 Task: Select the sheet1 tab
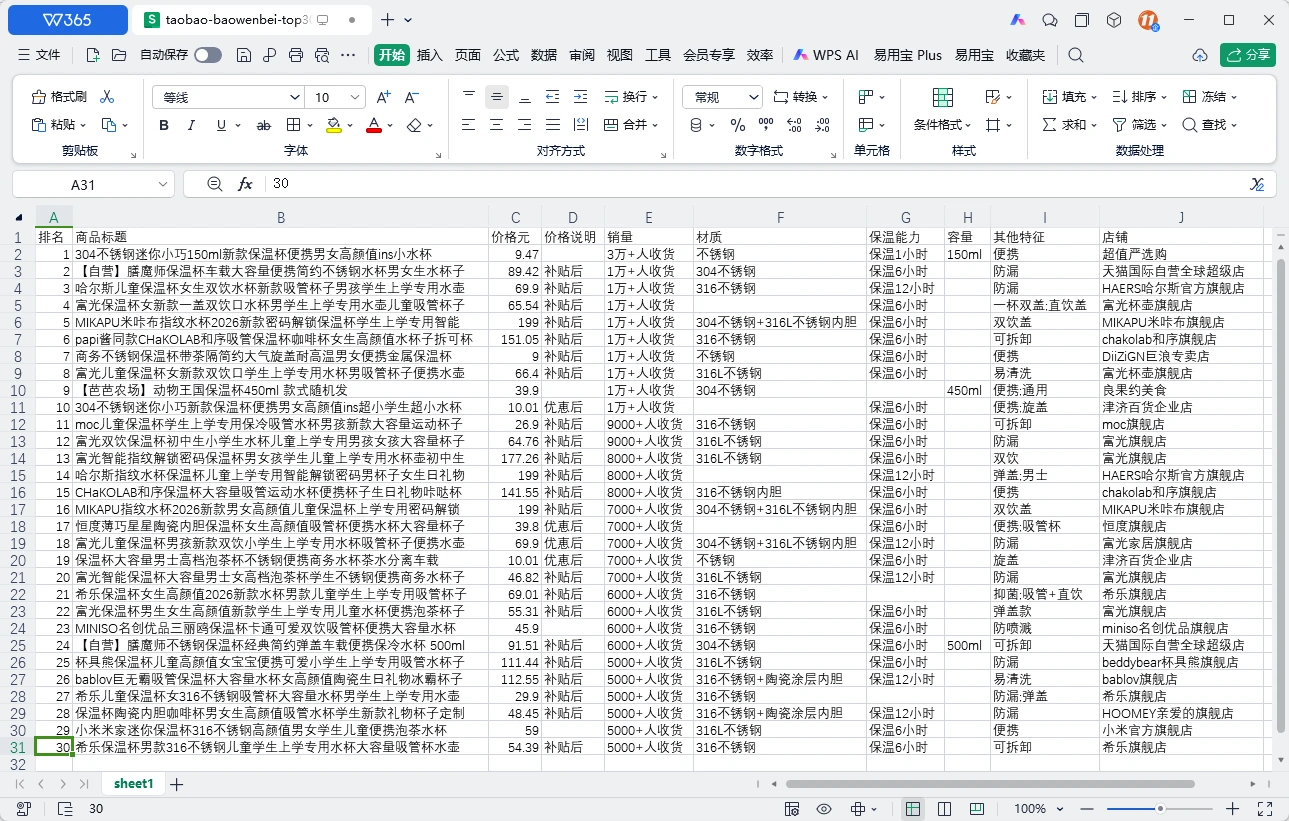[x=133, y=784]
